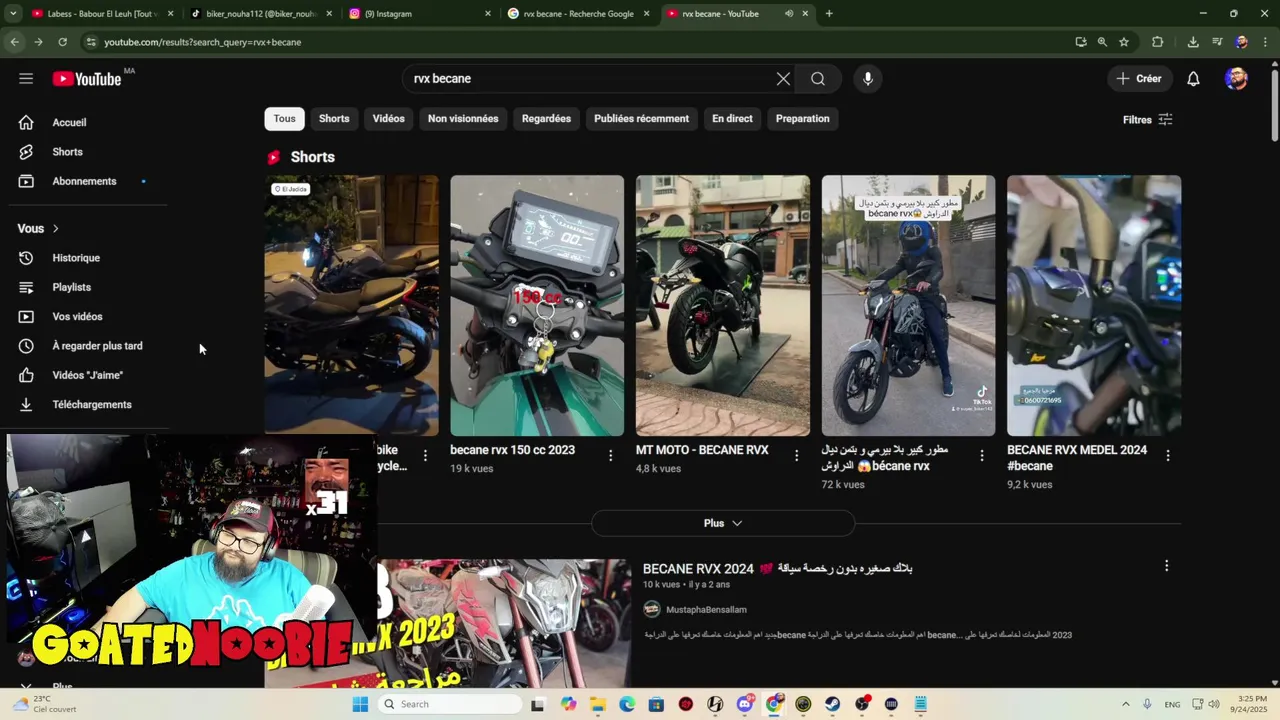Open the MustaphaBensallam channel link
Image resolution: width=1280 pixels, height=720 pixels.
(706, 609)
